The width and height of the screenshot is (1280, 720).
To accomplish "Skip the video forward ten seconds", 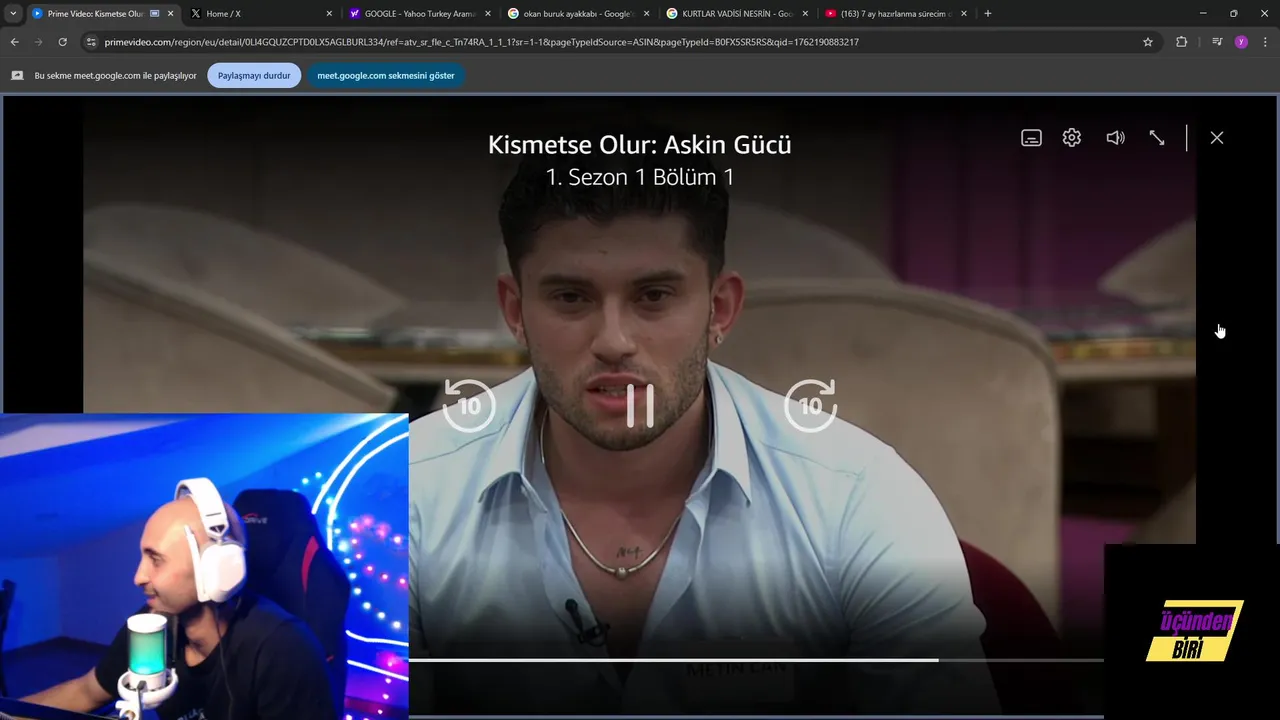I will pyautogui.click(x=810, y=405).
